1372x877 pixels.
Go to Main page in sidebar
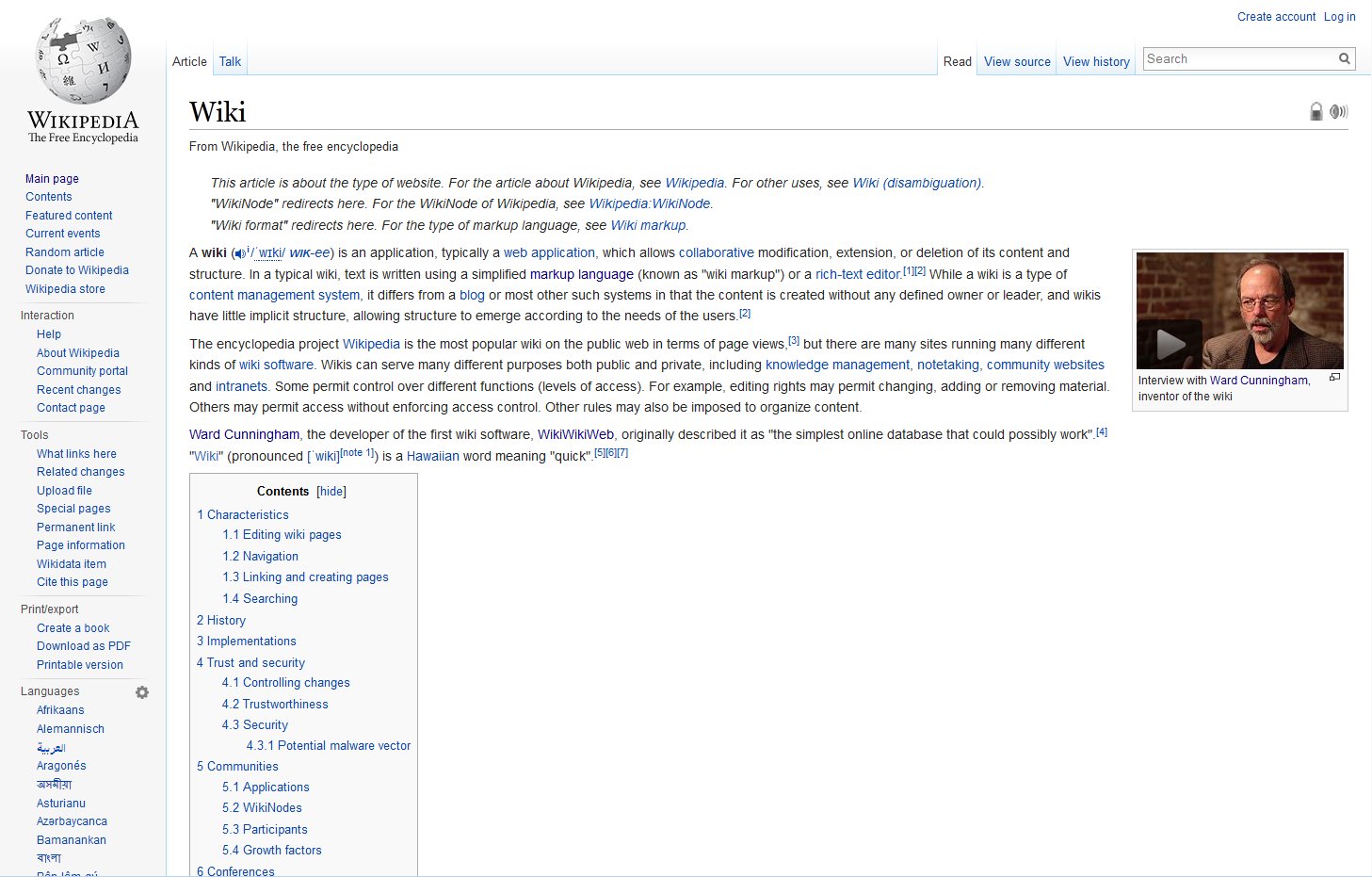pyautogui.click(x=52, y=179)
